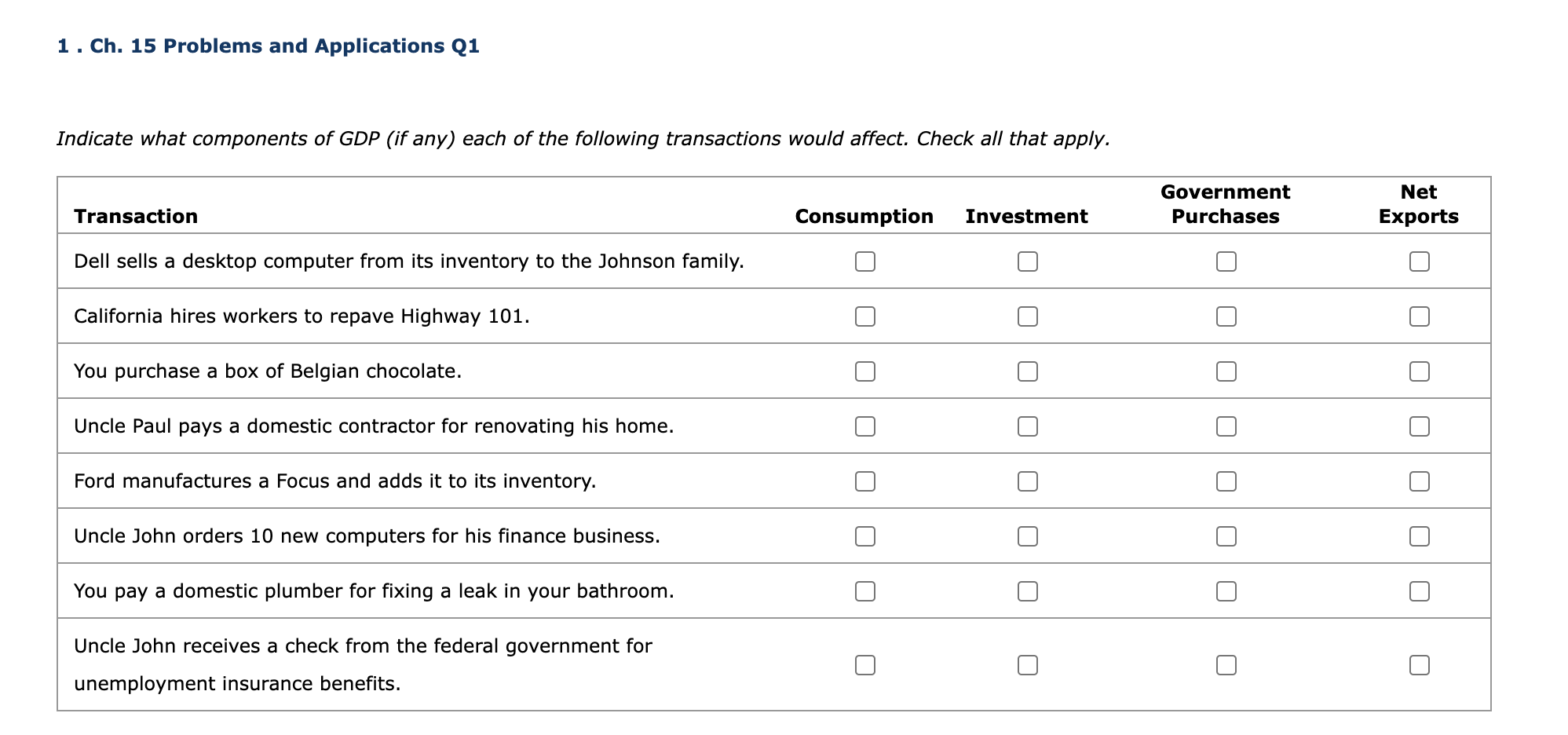This screenshot has width=1568, height=735.
Task: Check Investment for Uncle Paul home renovation
Action: click(x=1027, y=426)
